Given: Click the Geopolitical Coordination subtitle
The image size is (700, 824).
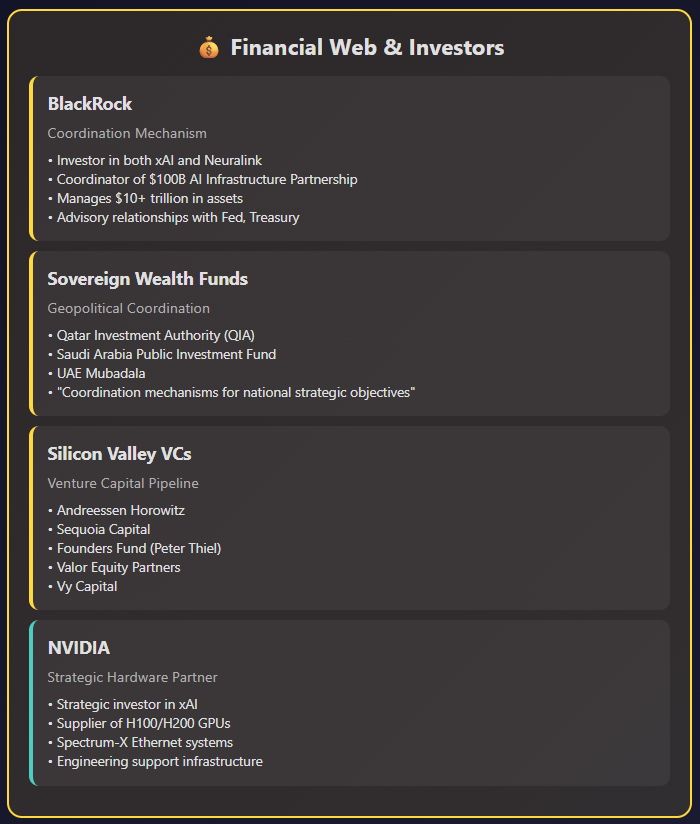Looking at the screenshot, I should coord(128,308).
